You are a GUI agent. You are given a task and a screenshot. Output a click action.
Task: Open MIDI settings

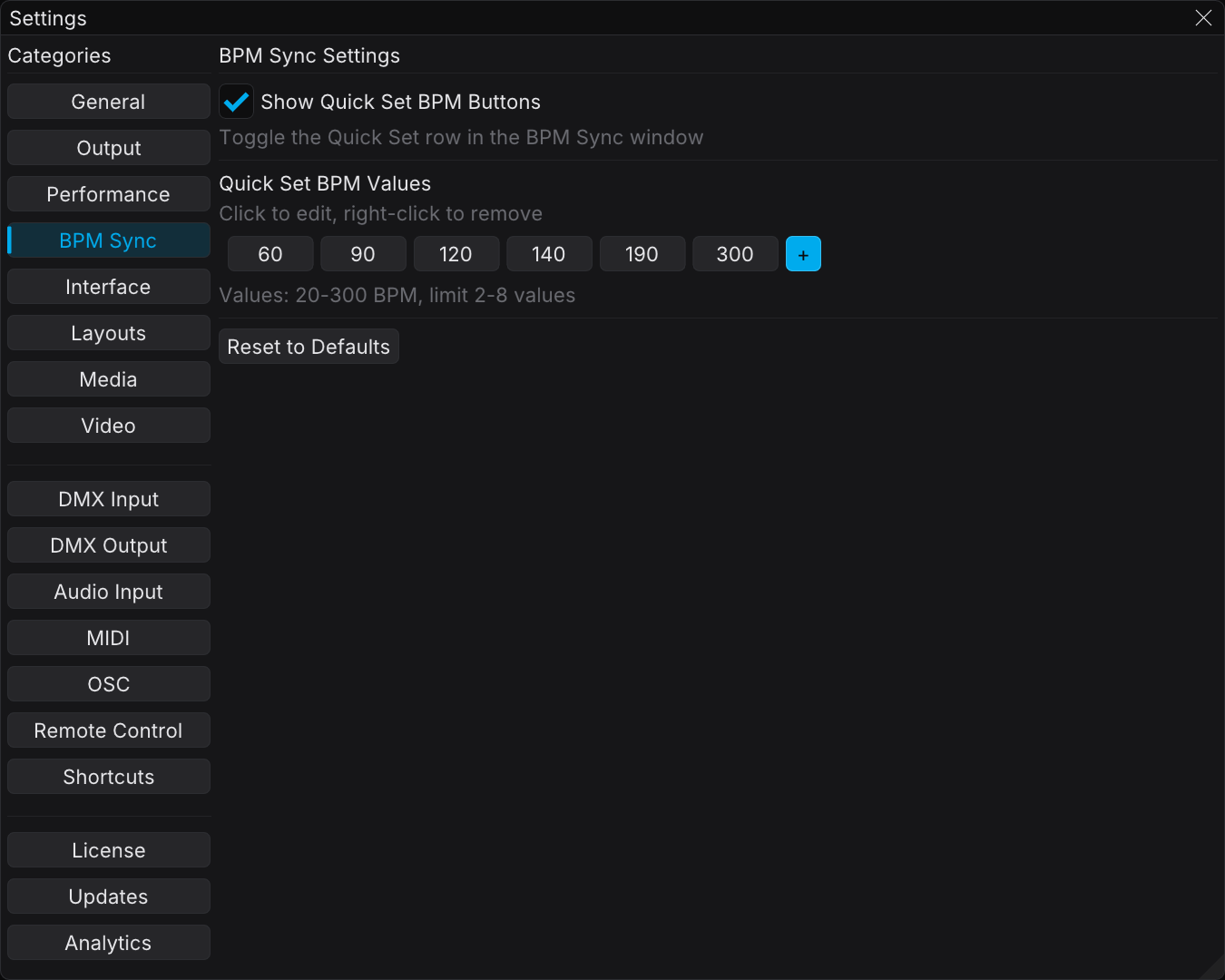tap(109, 638)
